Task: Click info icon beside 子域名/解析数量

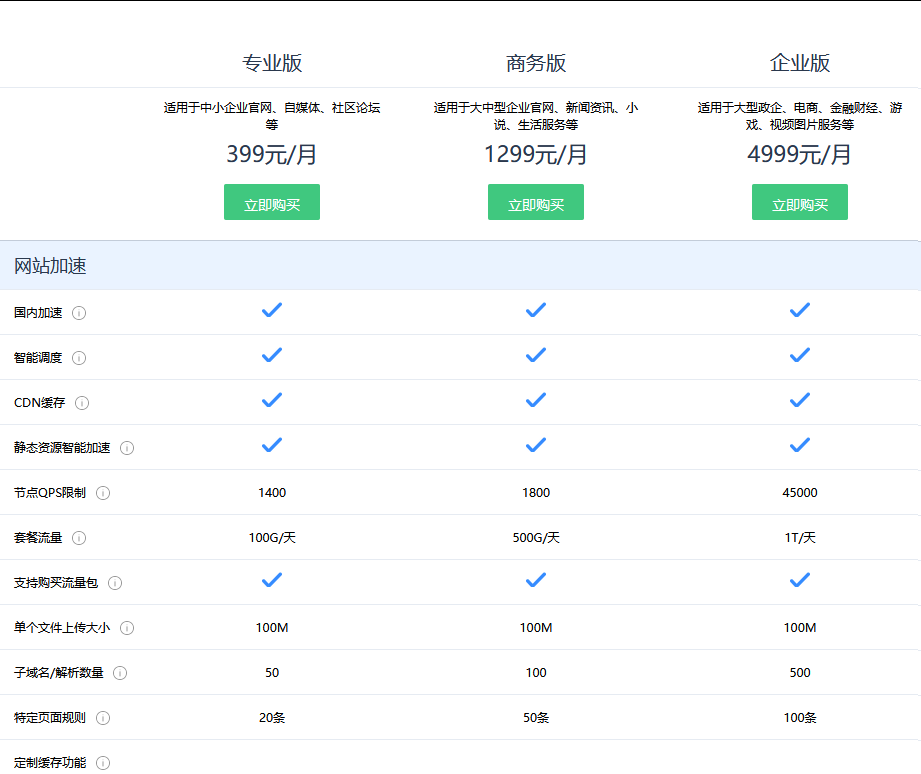Action: coord(120,673)
